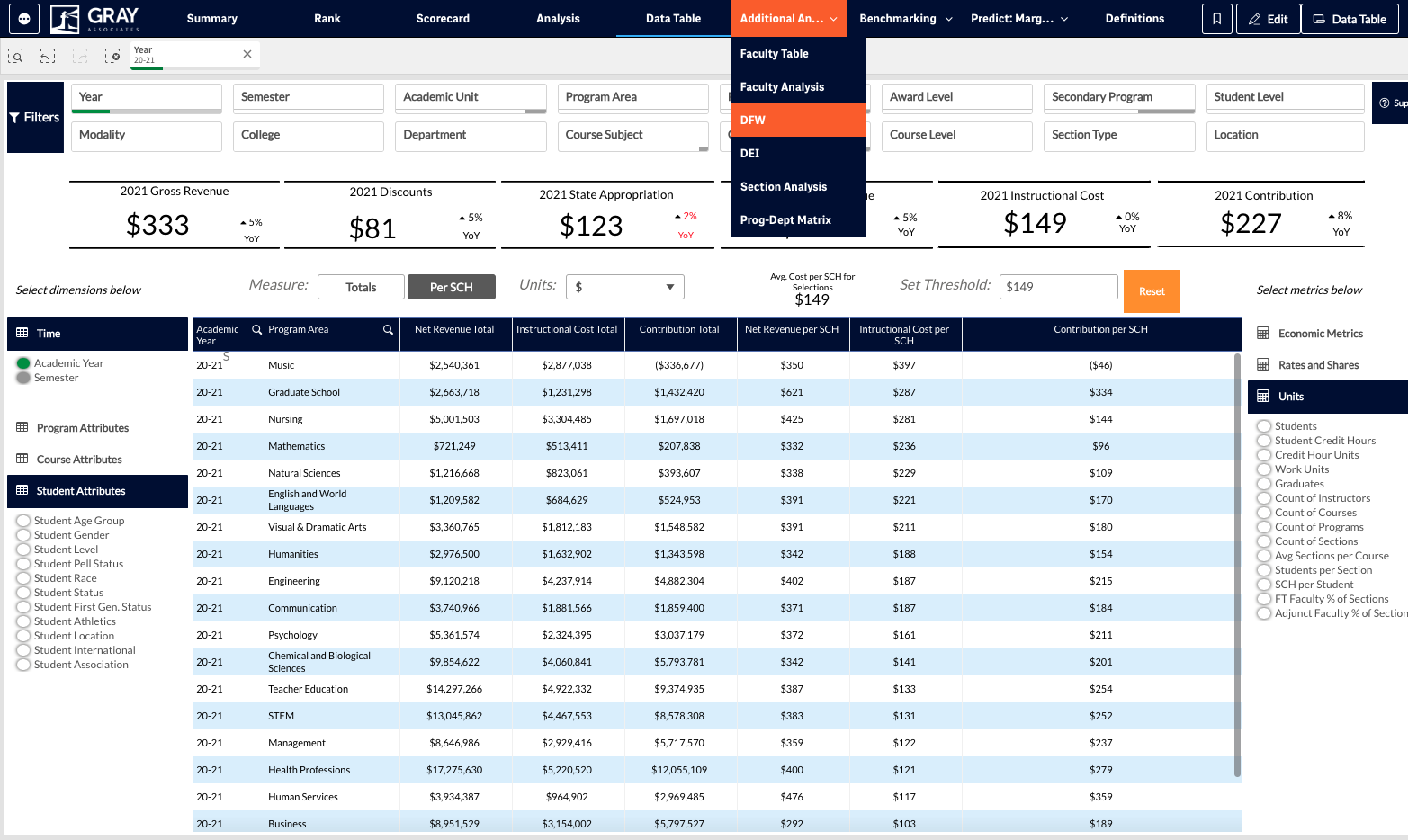Image resolution: width=1408 pixels, height=840 pixels.
Task: Step forward one selection
Action: (80, 56)
